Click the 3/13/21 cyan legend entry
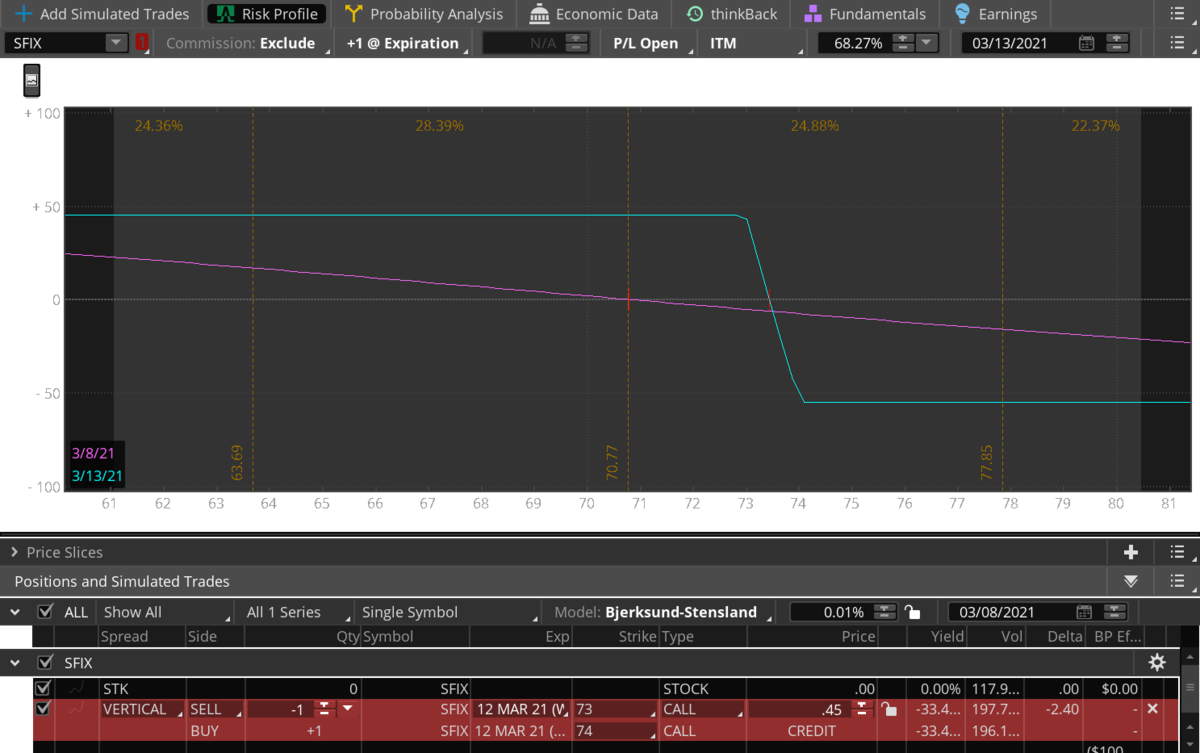The height and width of the screenshot is (753, 1200). [x=97, y=476]
